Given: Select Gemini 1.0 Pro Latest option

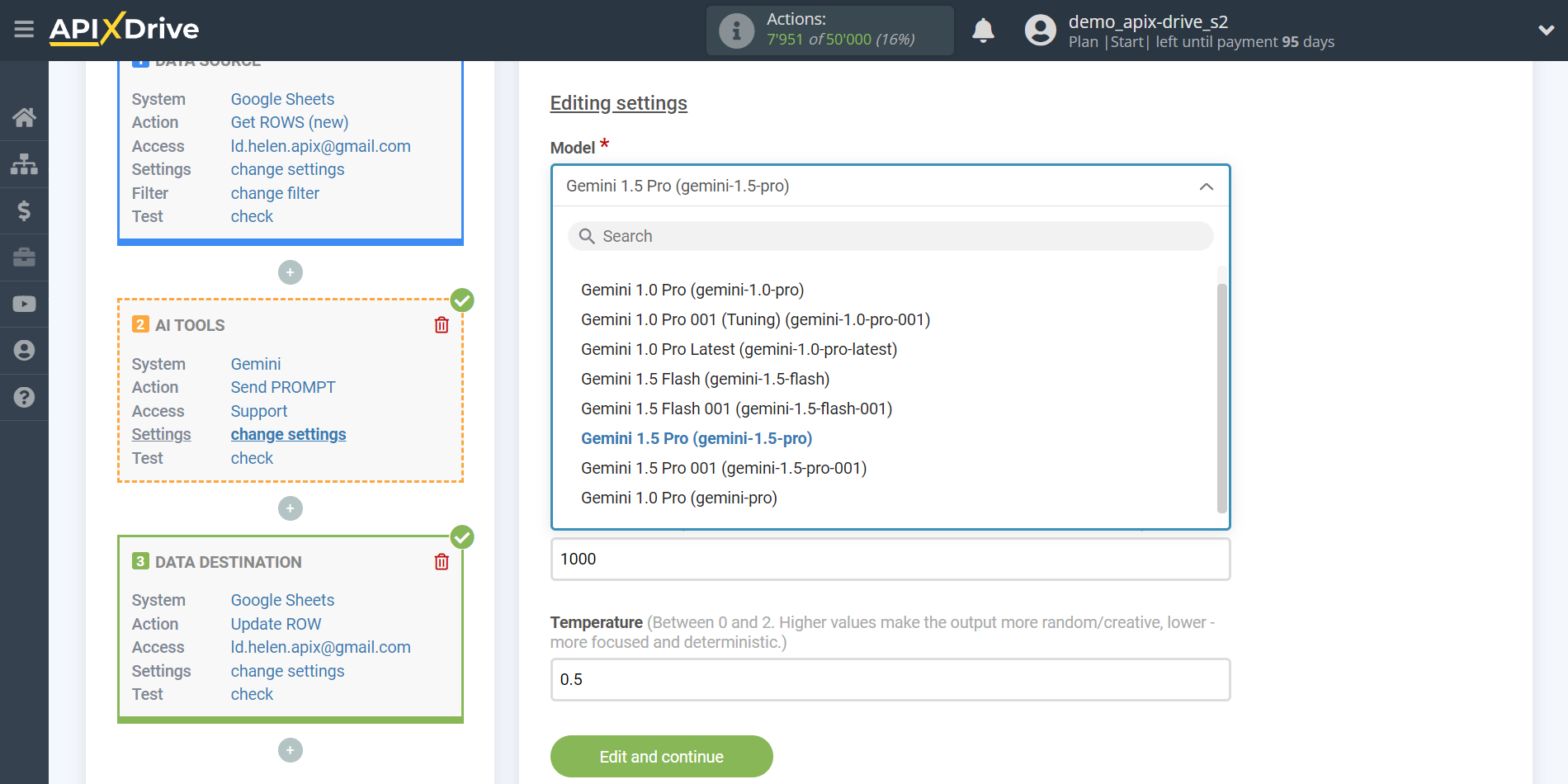Looking at the screenshot, I should [x=739, y=349].
